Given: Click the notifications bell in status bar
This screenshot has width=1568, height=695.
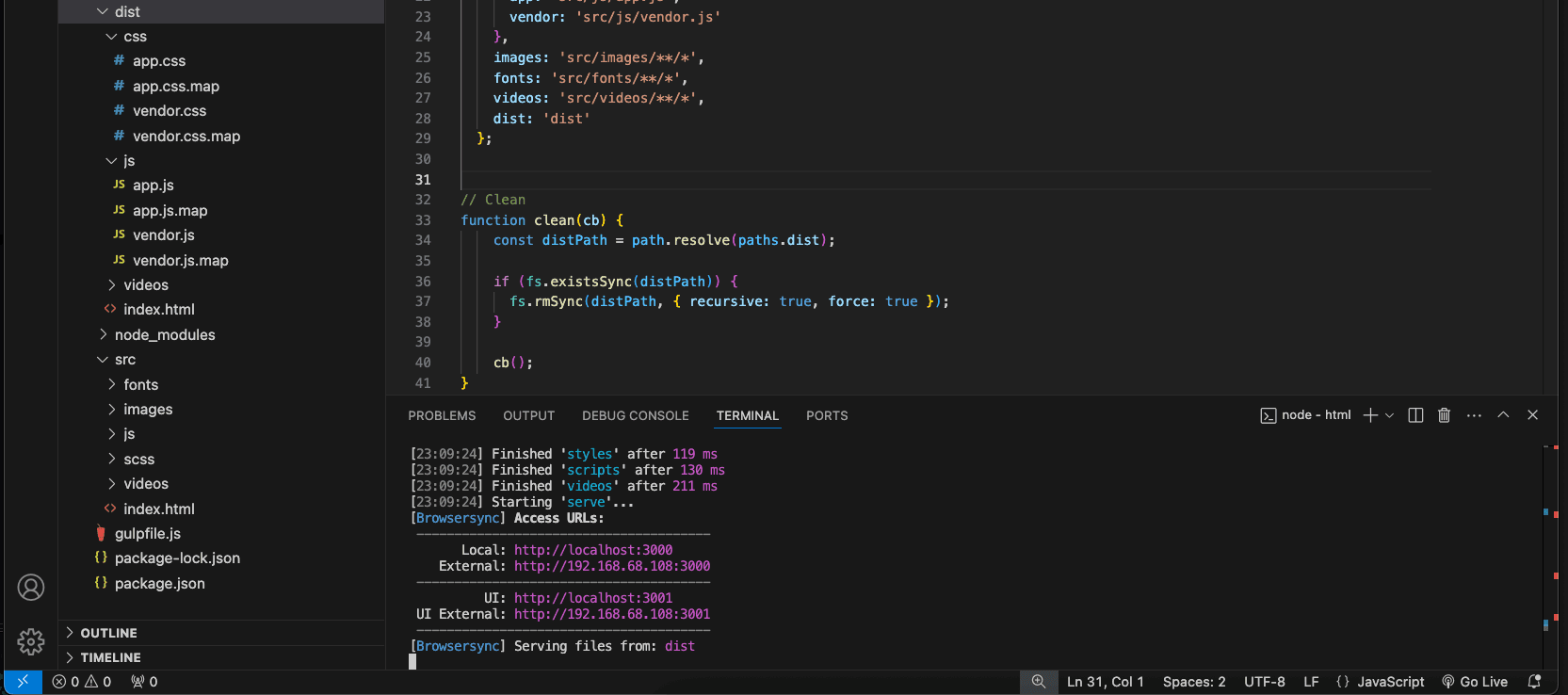Looking at the screenshot, I should (1534, 682).
